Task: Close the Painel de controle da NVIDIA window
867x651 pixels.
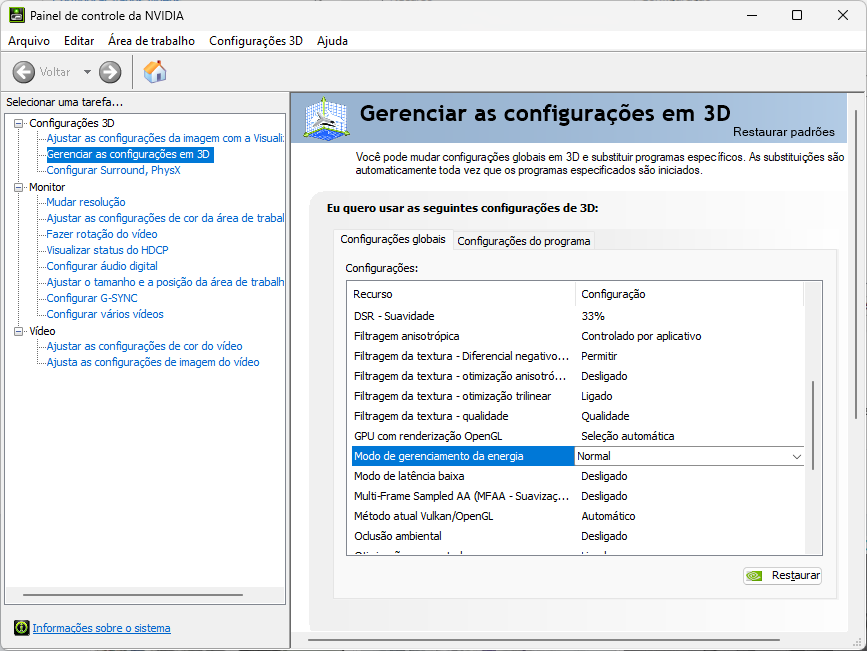Action: [x=843, y=15]
